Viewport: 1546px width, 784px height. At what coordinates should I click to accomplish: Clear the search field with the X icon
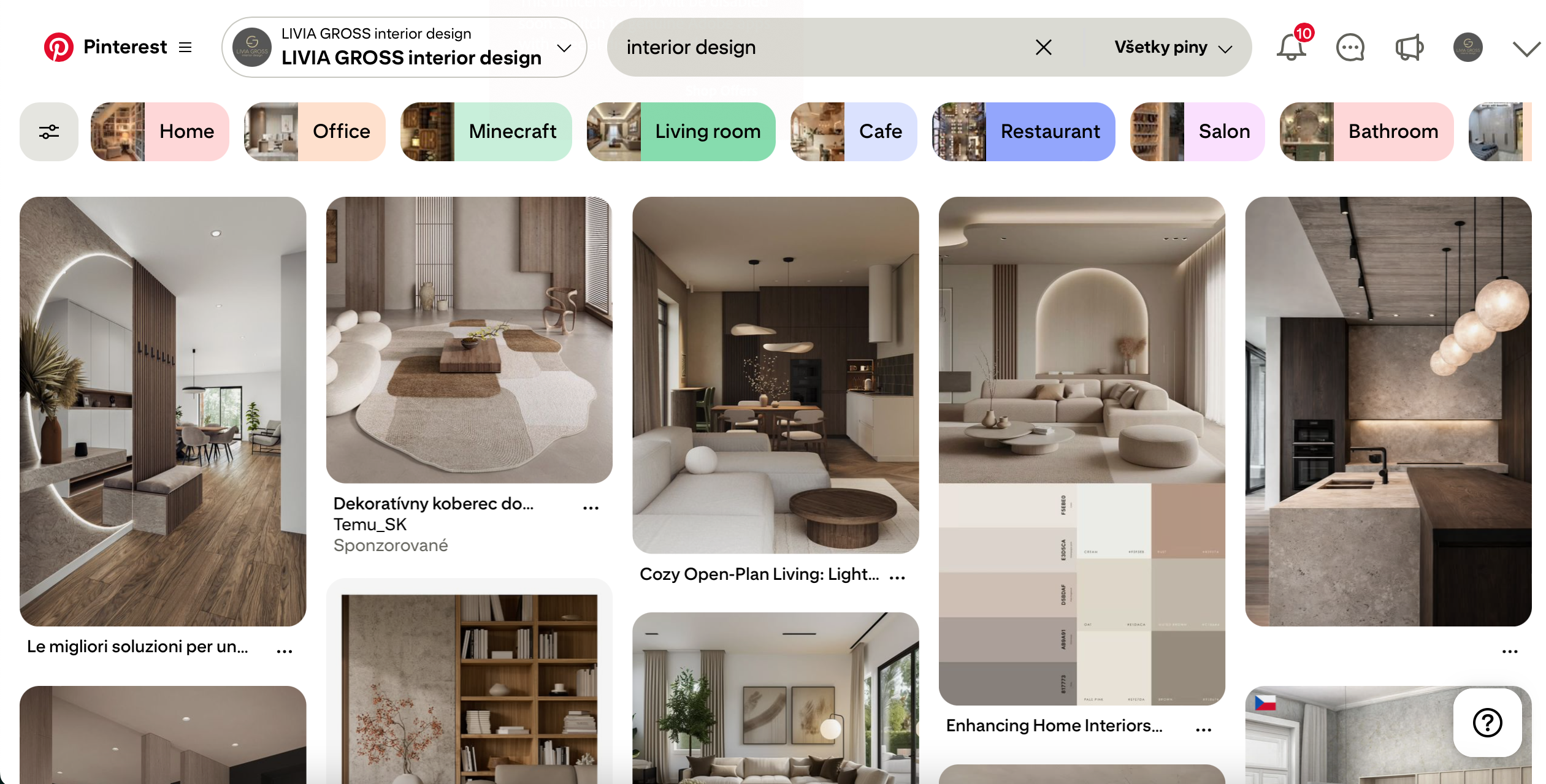[1043, 47]
